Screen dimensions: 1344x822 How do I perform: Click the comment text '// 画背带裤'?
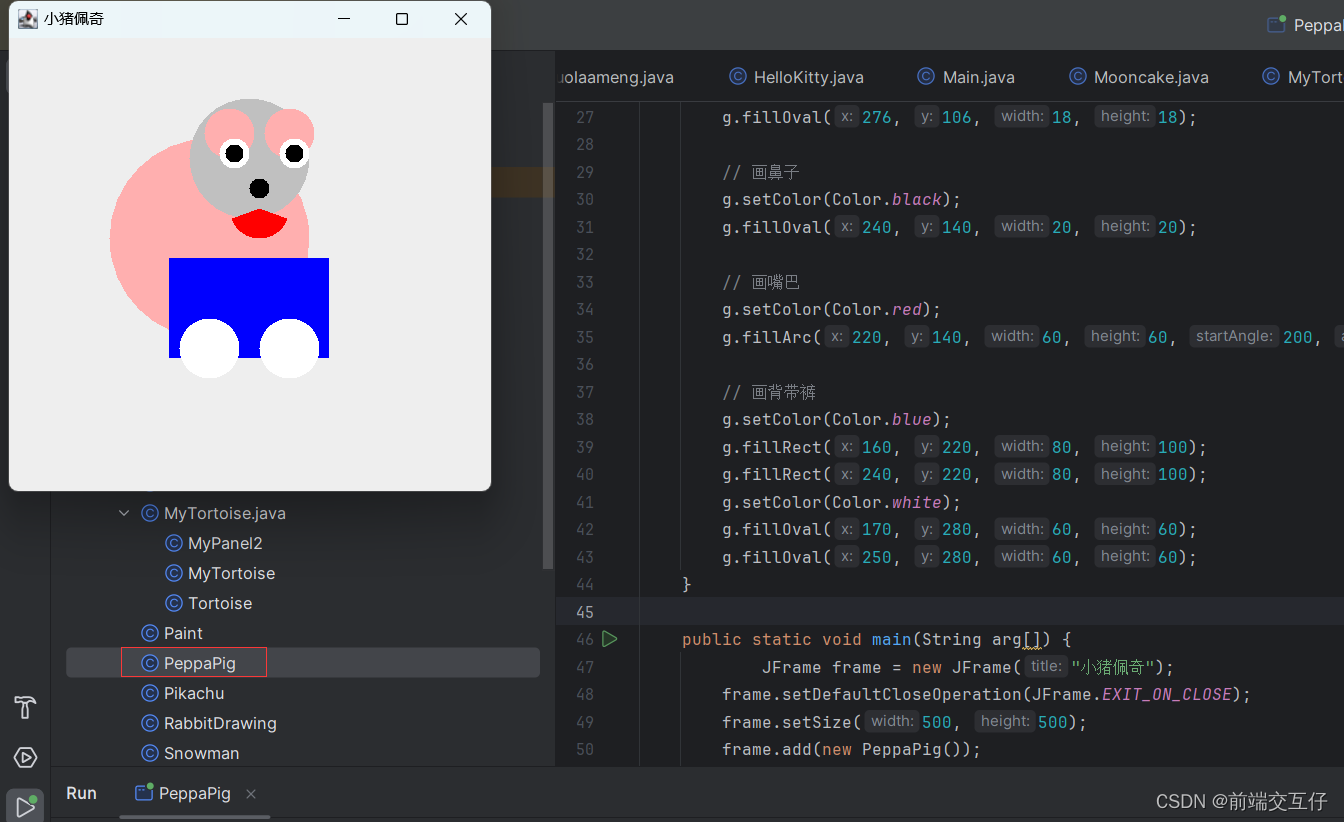click(x=770, y=392)
